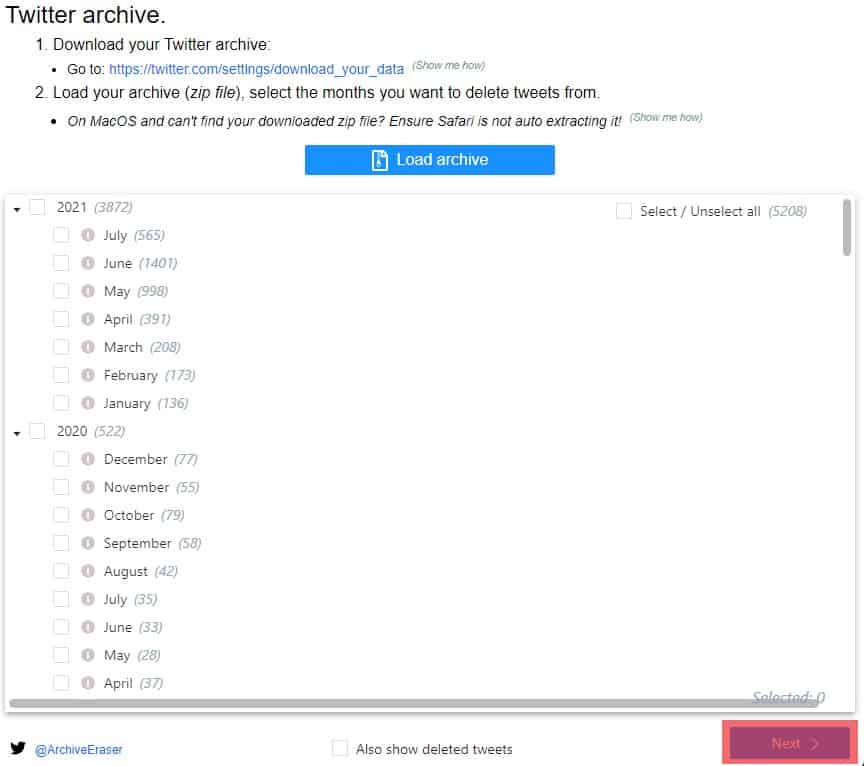Click the info icon beside January (136)
This screenshot has height=766, width=864.
click(x=88, y=403)
